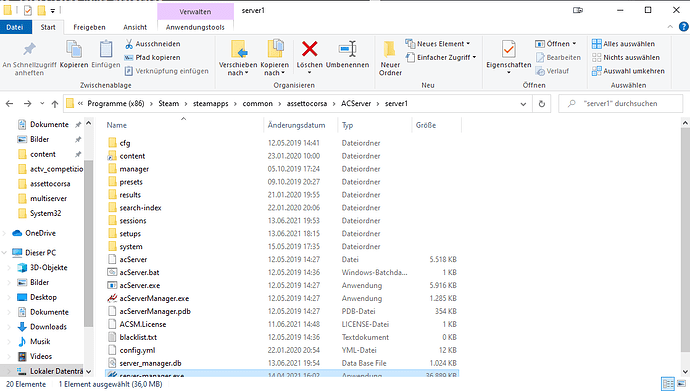
Task: Copy the path via Pfad kopieren
Action: point(153,58)
